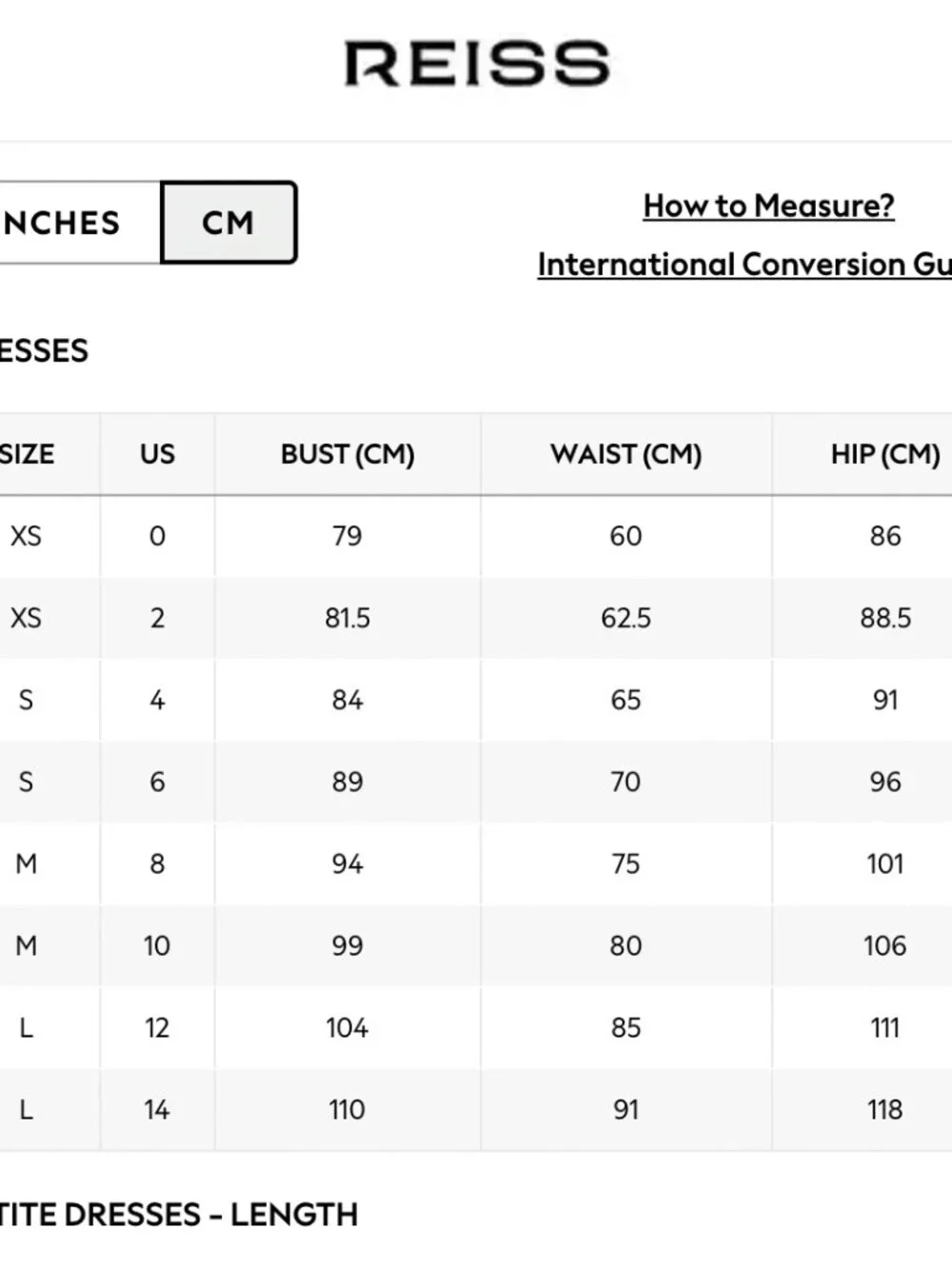Open the International Conversion Guide link
The width and height of the screenshot is (952, 1269).
coord(744,264)
